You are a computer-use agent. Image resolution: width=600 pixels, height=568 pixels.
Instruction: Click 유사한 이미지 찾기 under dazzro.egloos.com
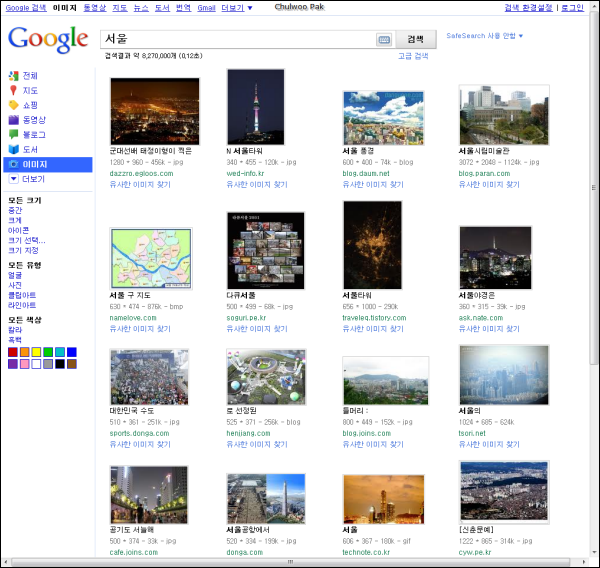click(140, 184)
